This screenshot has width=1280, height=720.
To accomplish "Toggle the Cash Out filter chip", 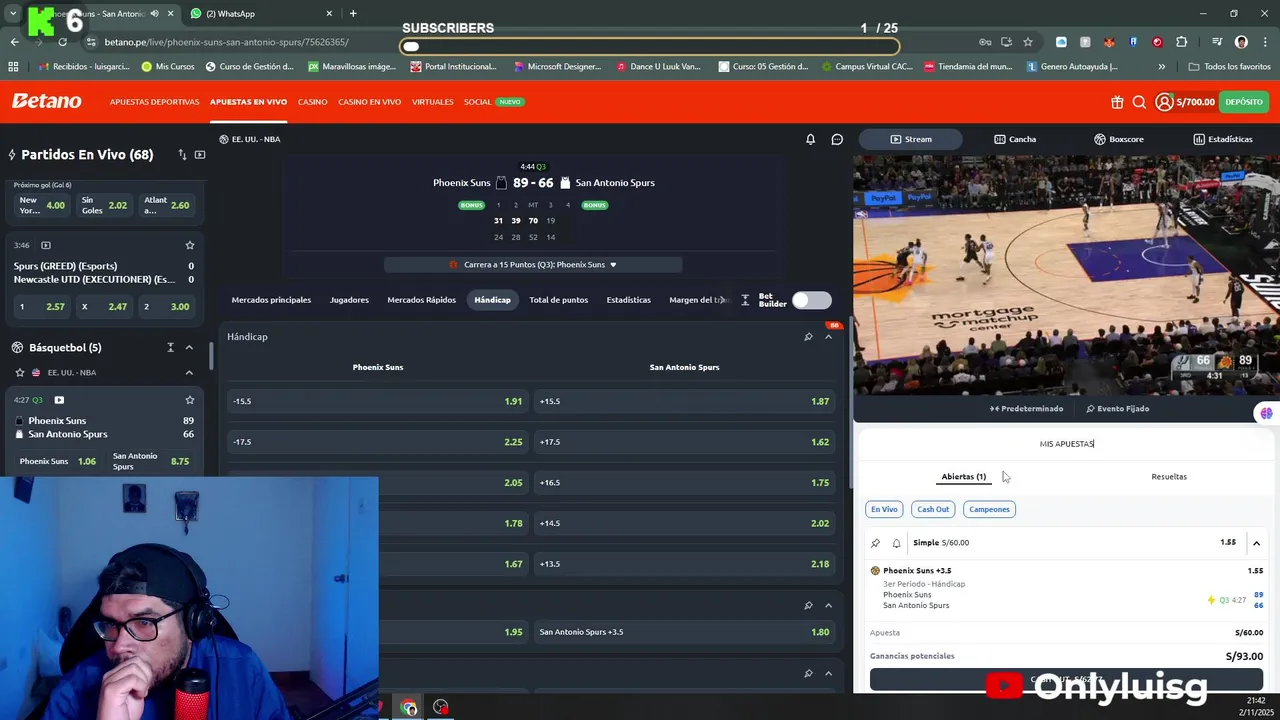I will (933, 509).
